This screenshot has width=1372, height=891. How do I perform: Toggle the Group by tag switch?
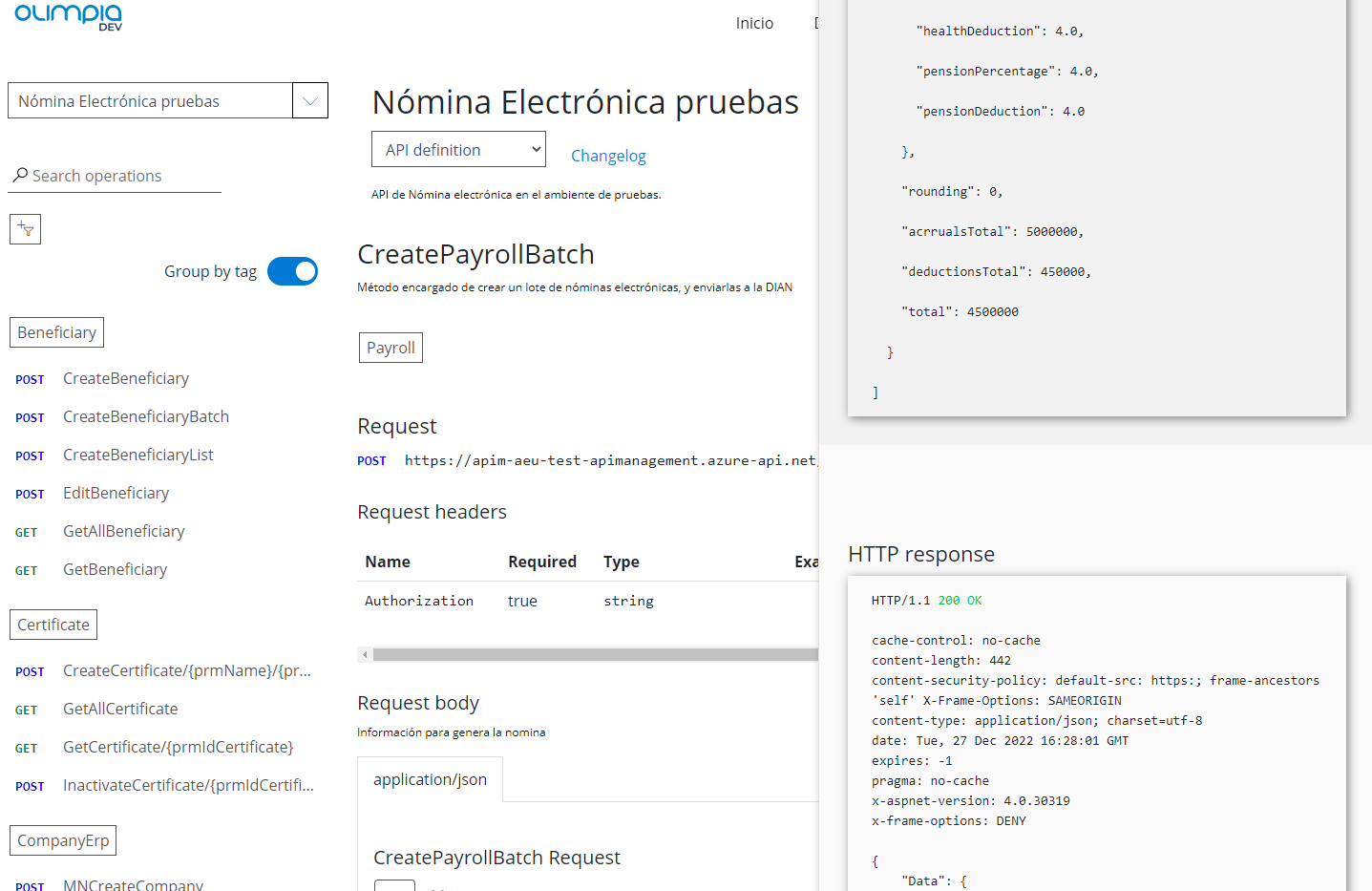pyautogui.click(x=292, y=271)
